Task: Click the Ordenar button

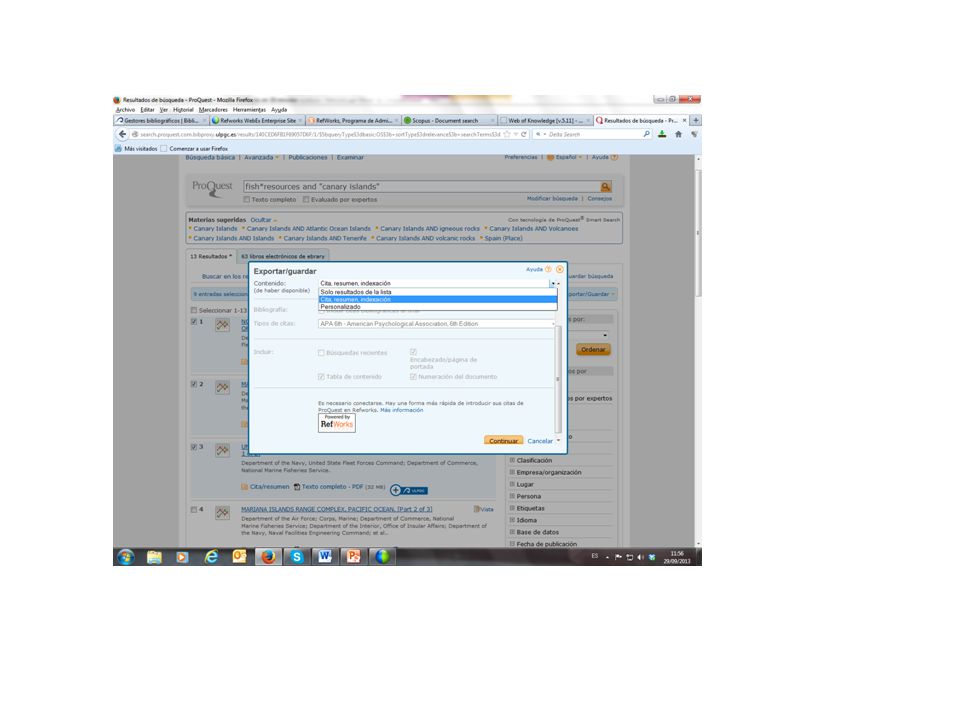Action: pos(593,350)
